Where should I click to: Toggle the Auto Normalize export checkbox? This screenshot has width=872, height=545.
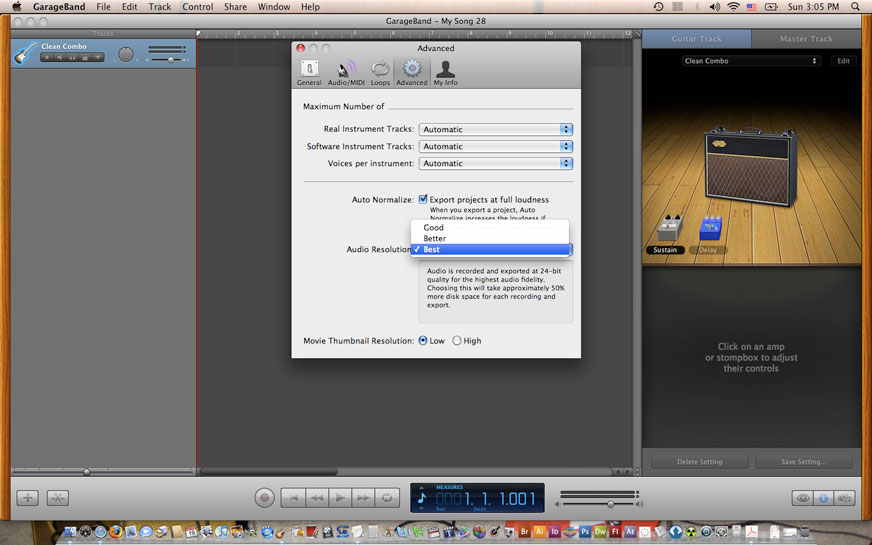[423, 199]
